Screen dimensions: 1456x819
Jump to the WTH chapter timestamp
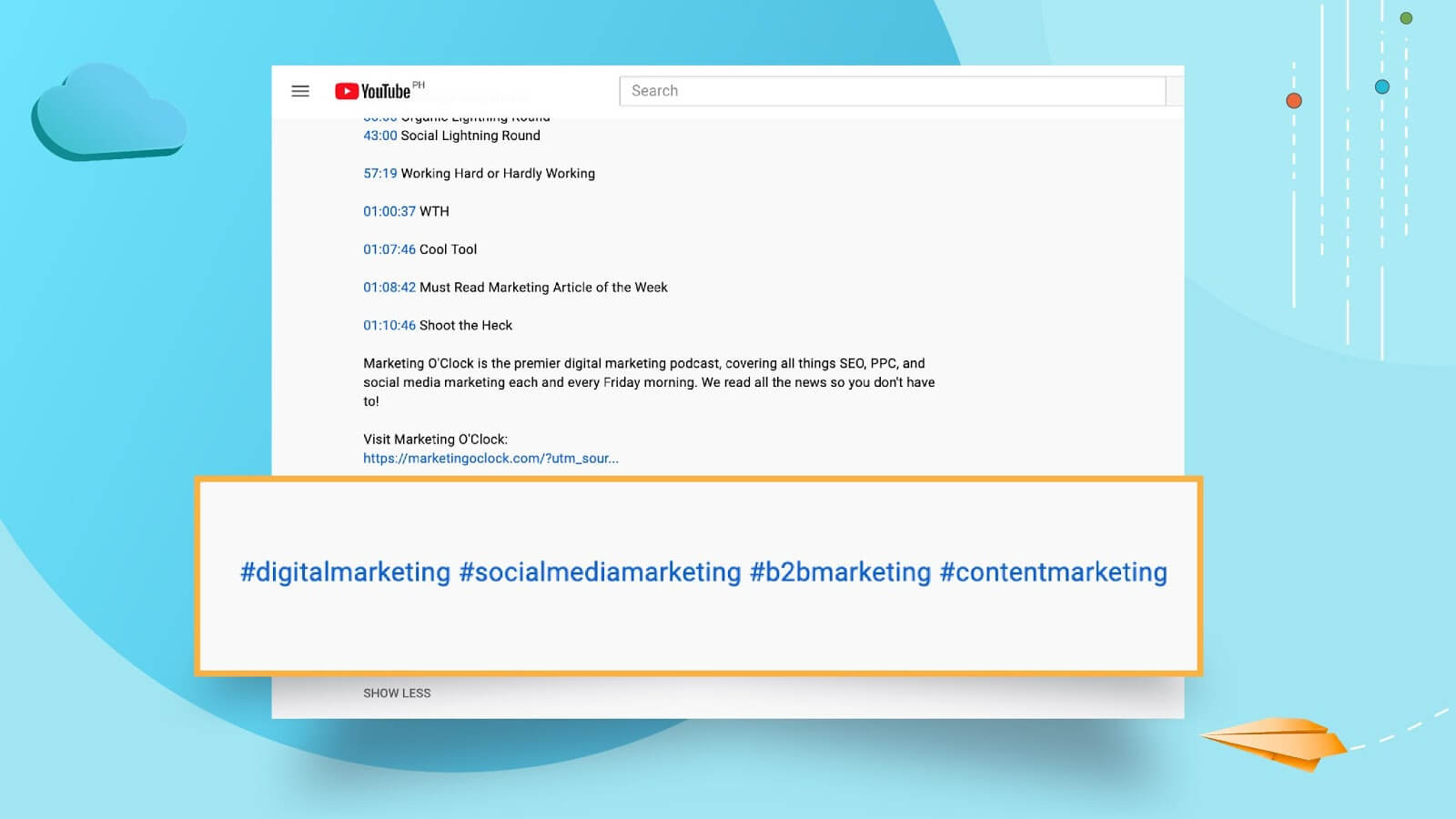389,211
